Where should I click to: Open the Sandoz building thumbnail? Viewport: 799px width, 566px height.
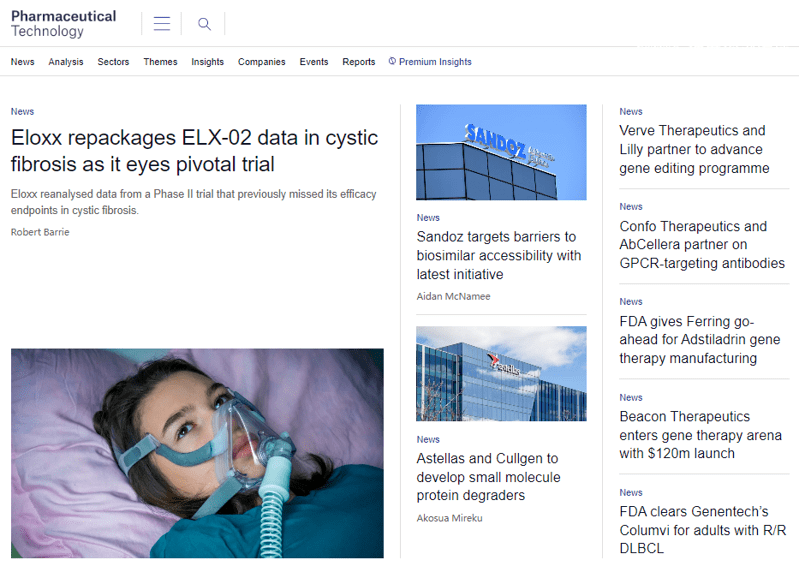pos(501,152)
